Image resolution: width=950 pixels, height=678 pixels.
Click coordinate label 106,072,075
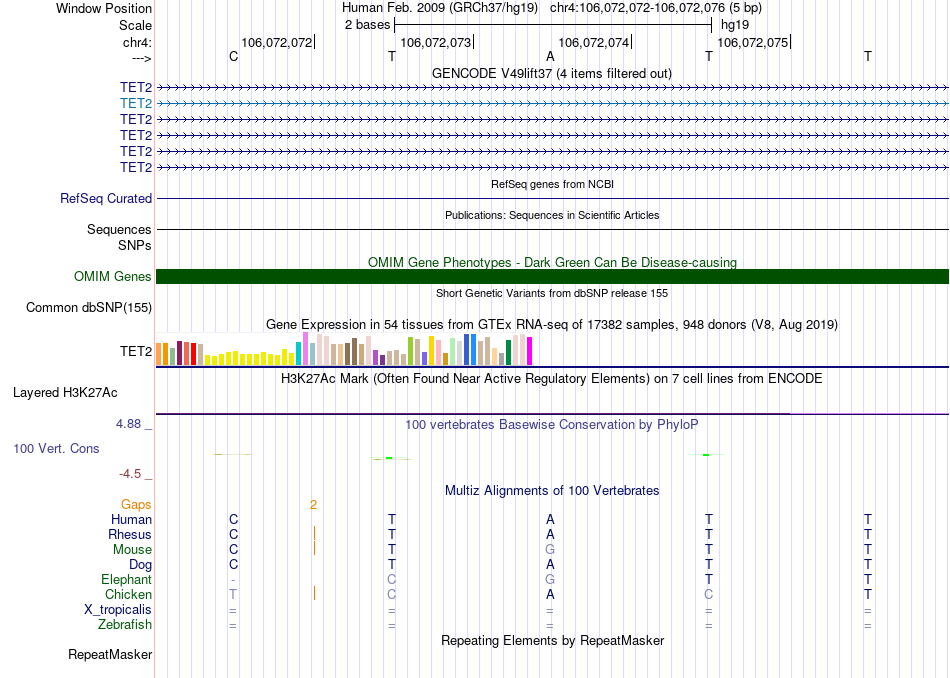[x=753, y=42]
